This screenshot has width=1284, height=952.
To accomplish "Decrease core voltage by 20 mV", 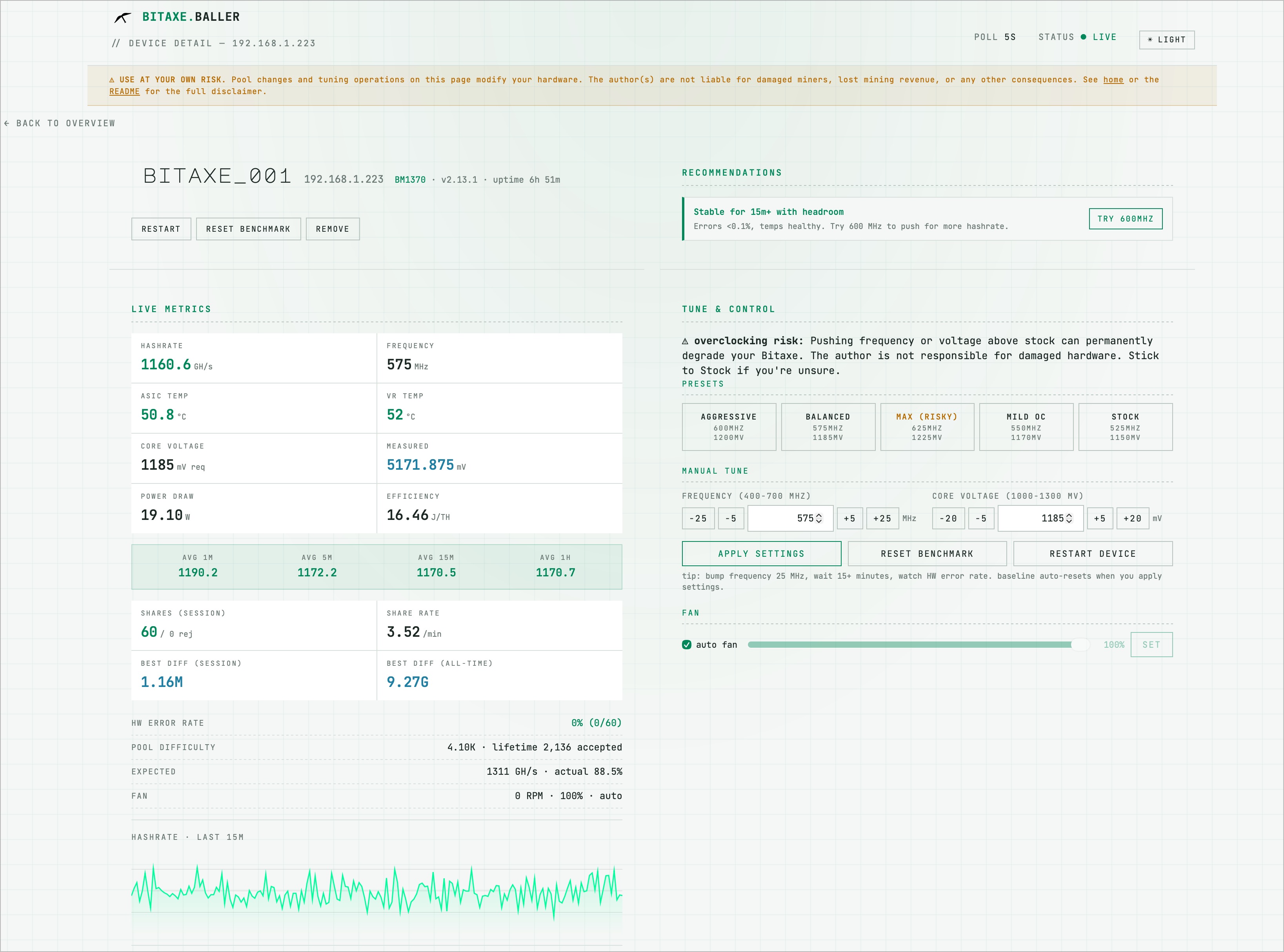I will click(948, 518).
